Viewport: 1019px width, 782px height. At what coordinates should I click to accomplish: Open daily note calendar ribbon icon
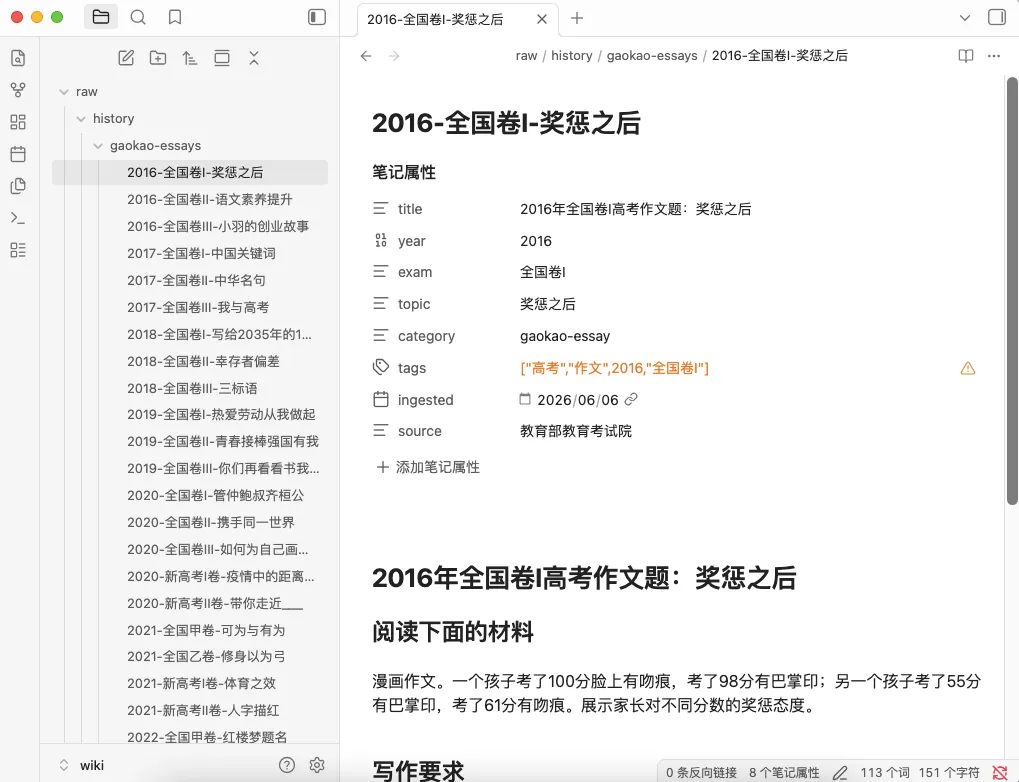click(x=18, y=154)
